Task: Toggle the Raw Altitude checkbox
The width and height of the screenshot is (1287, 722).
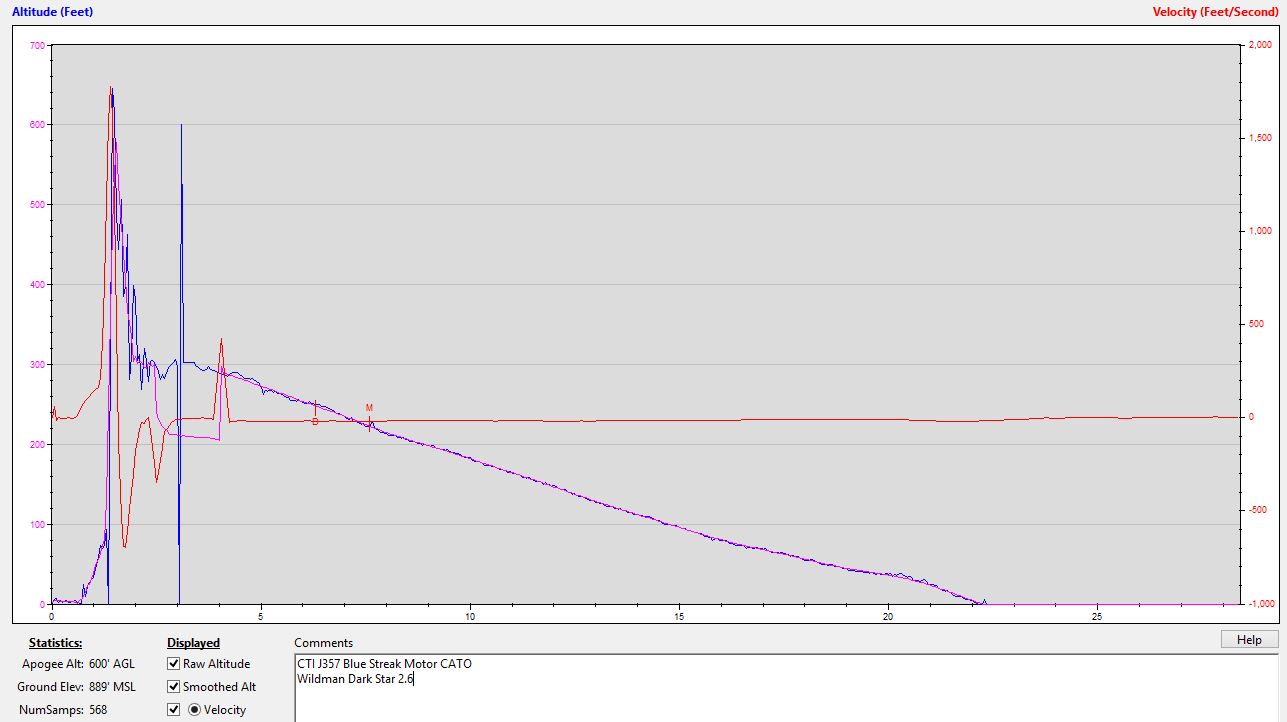Action: pos(174,664)
